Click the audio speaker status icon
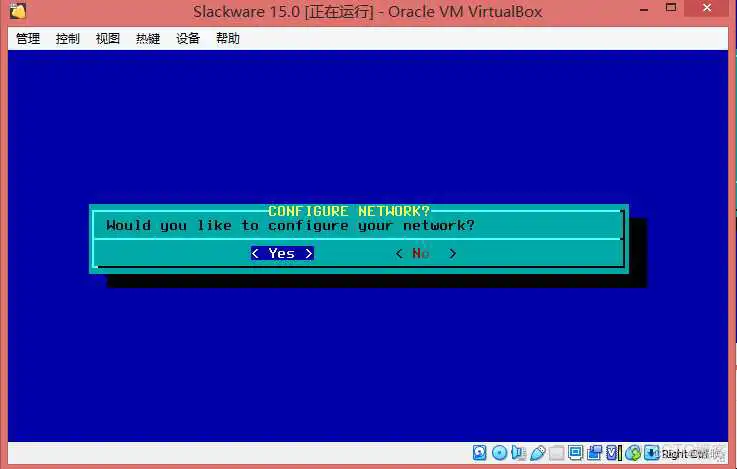Image resolution: width=737 pixels, height=469 pixels. [518, 453]
